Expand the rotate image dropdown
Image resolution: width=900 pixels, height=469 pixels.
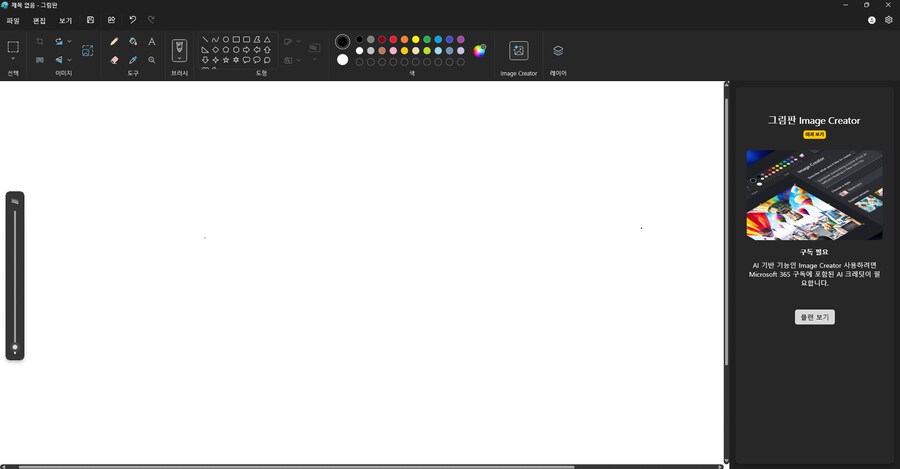pos(69,42)
